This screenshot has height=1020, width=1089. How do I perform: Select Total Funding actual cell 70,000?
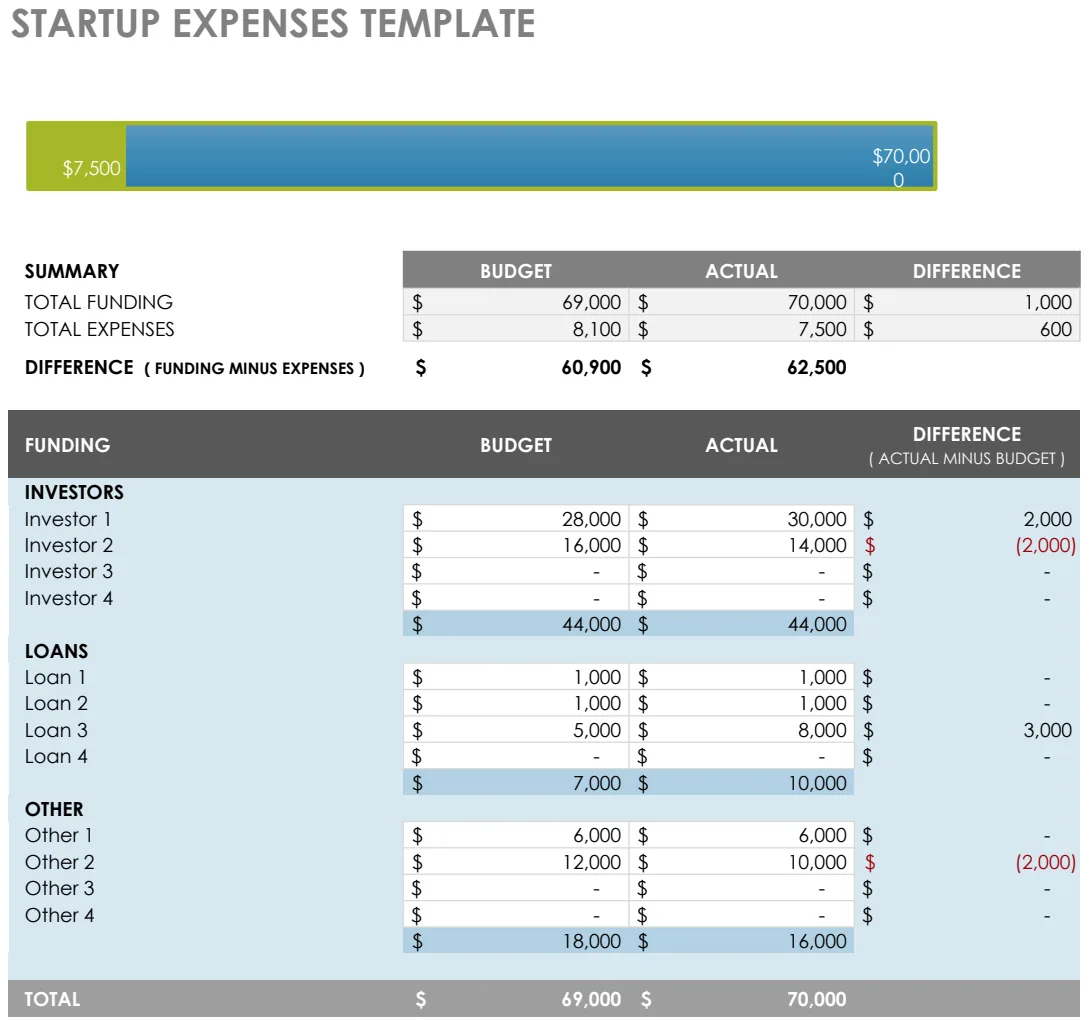pos(742,302)
